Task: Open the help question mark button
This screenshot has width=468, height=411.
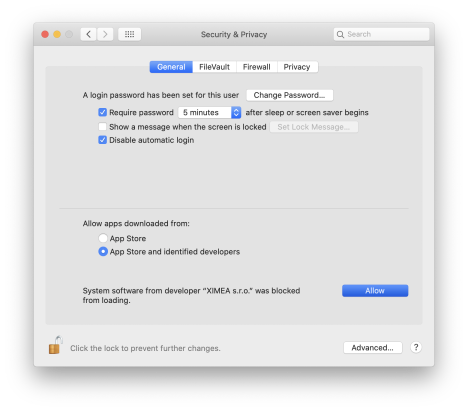Action: (416, 347)
